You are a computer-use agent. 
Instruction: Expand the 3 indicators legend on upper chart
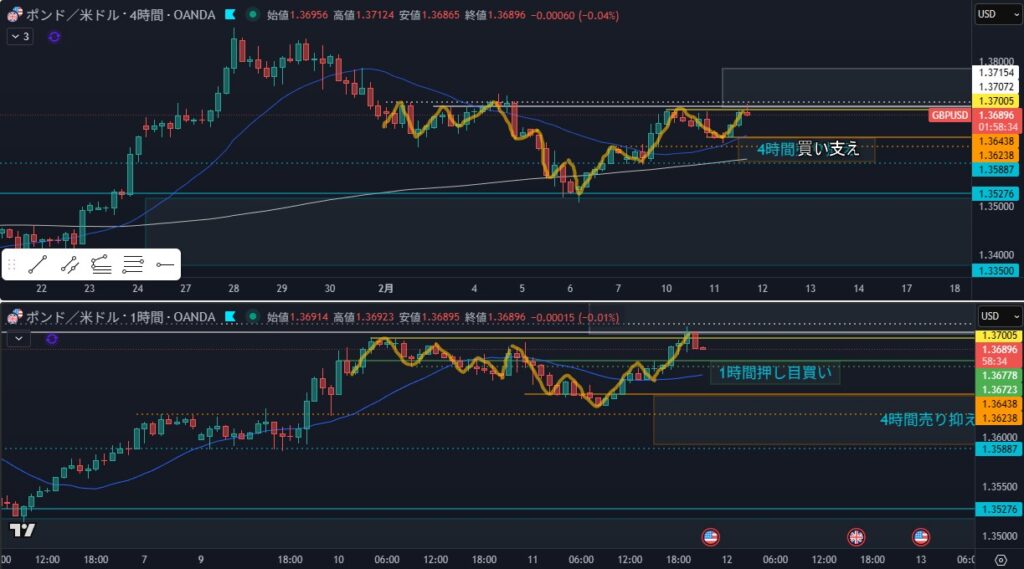pyautogui.click(x=20, y=36)
